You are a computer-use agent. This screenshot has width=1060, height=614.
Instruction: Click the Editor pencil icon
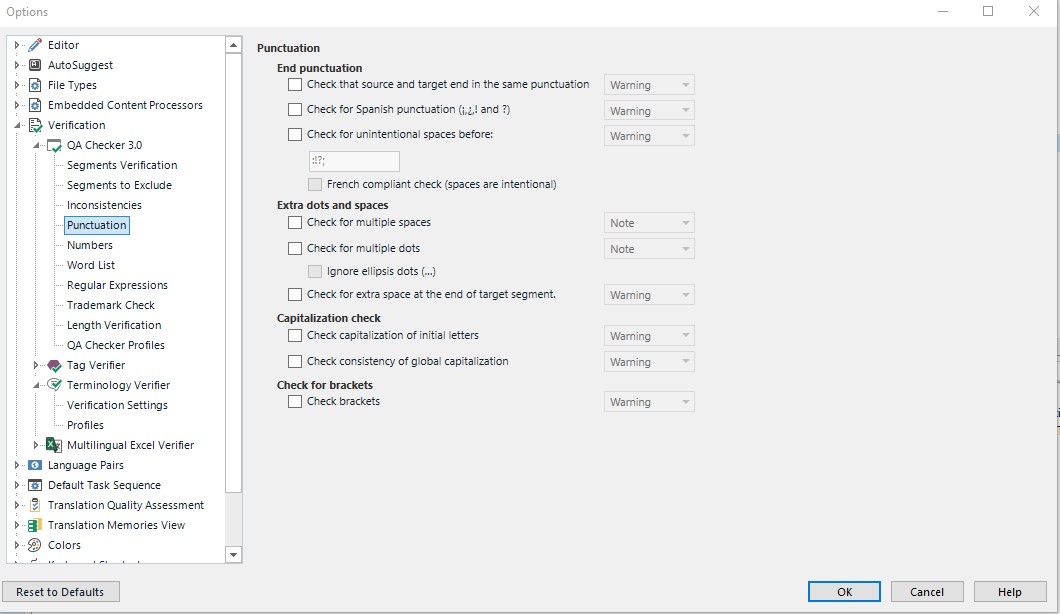36,45
